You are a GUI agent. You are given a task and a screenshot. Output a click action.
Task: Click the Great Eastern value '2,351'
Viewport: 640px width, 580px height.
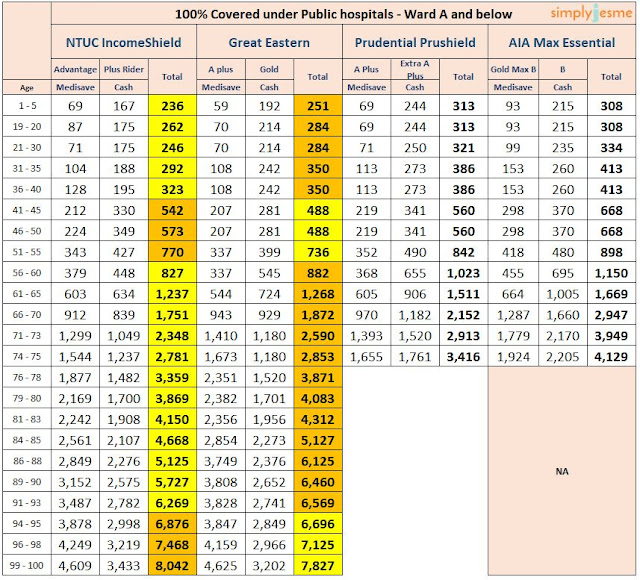click(221, 378)
